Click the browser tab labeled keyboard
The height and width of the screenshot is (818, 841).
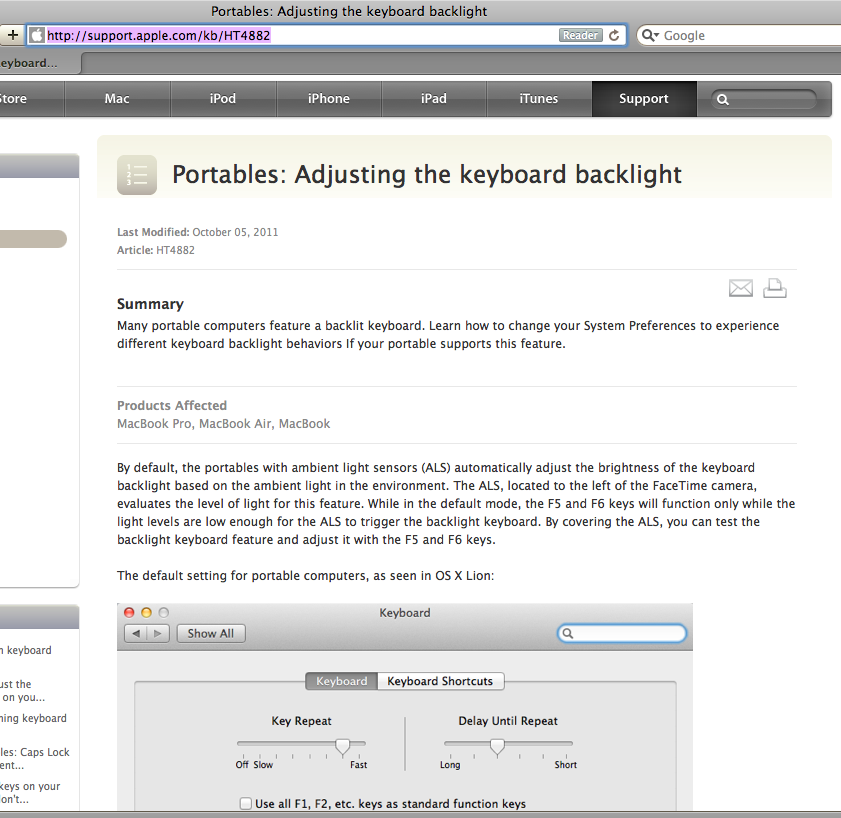pyautogui.click(x=40, y=63)
